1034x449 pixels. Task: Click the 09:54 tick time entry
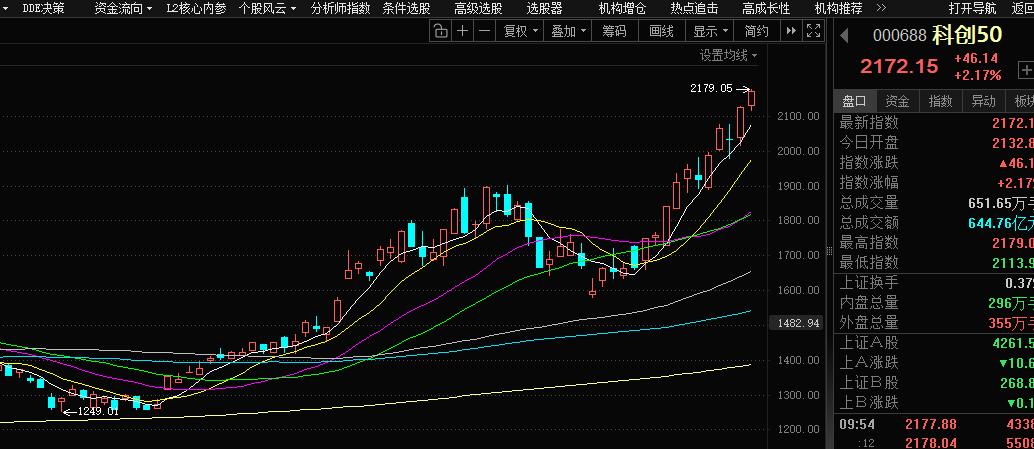pyautogui.click(x=857, y=425)
